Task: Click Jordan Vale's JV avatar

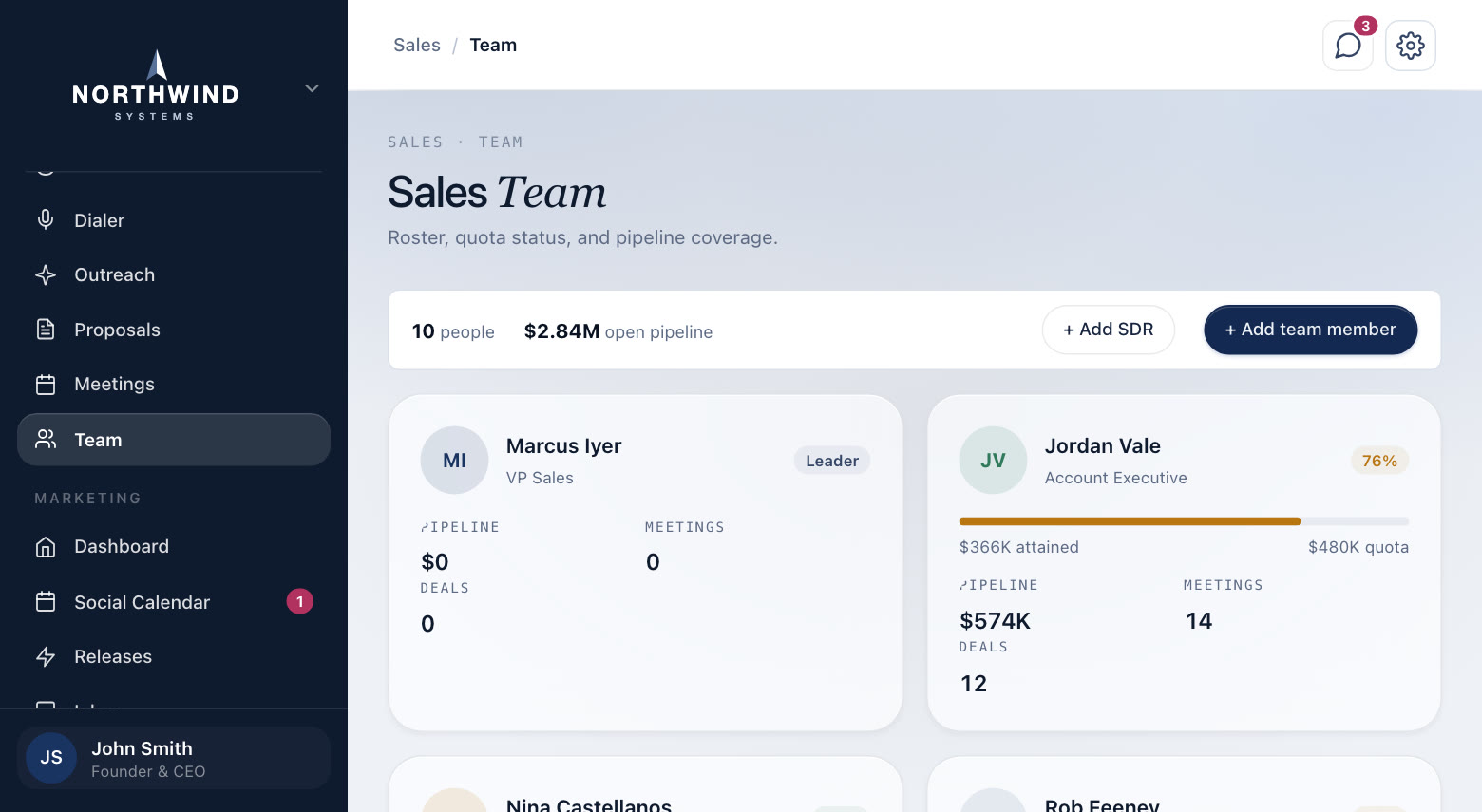Action: [993, 461]
